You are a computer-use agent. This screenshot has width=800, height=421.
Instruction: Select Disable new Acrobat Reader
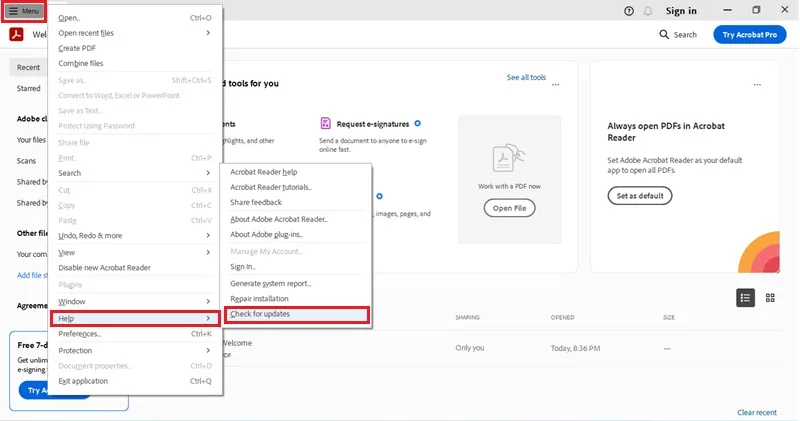tap(135, 267)
